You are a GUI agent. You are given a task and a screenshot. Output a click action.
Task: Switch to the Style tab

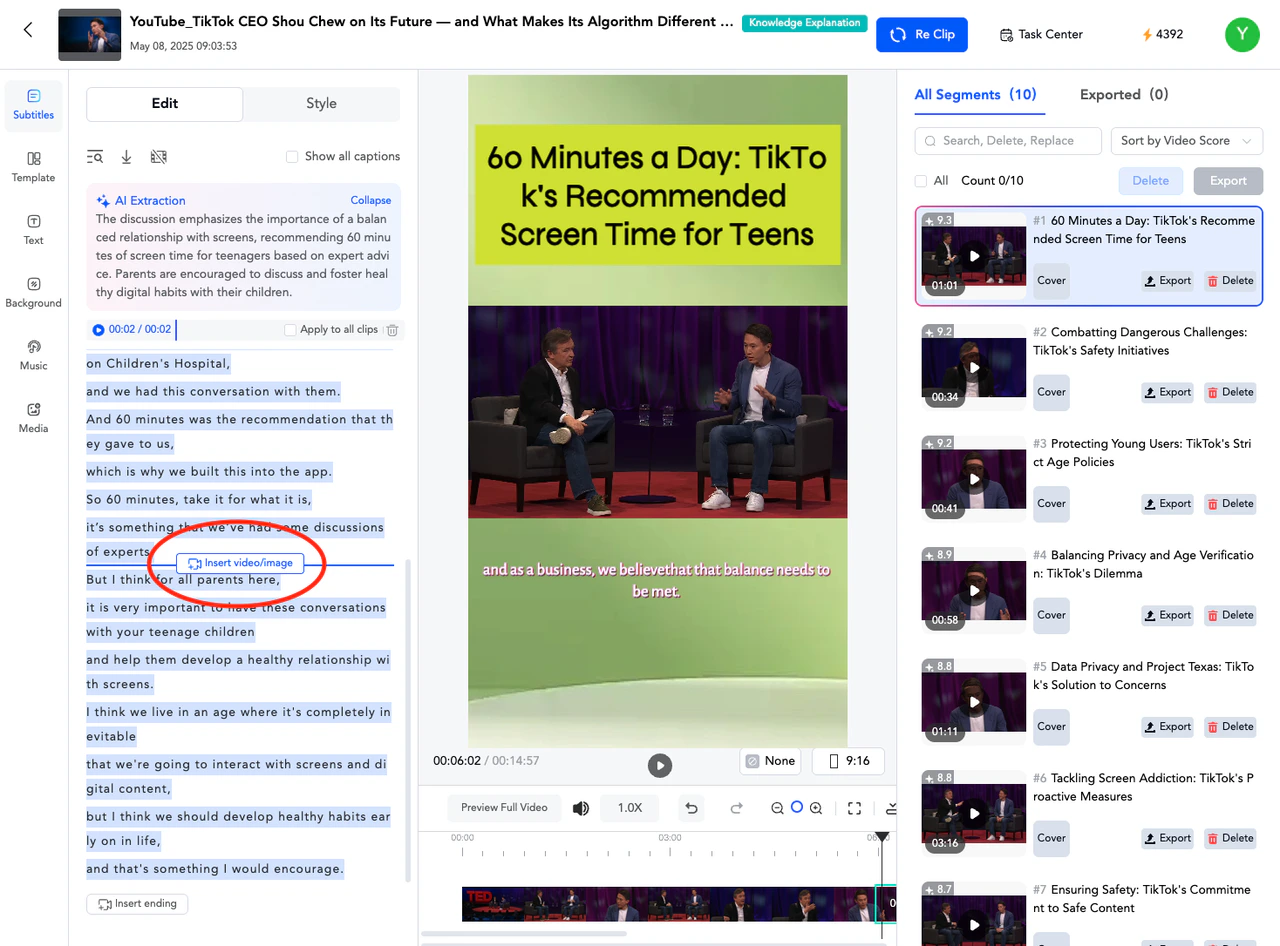point(321,104)
